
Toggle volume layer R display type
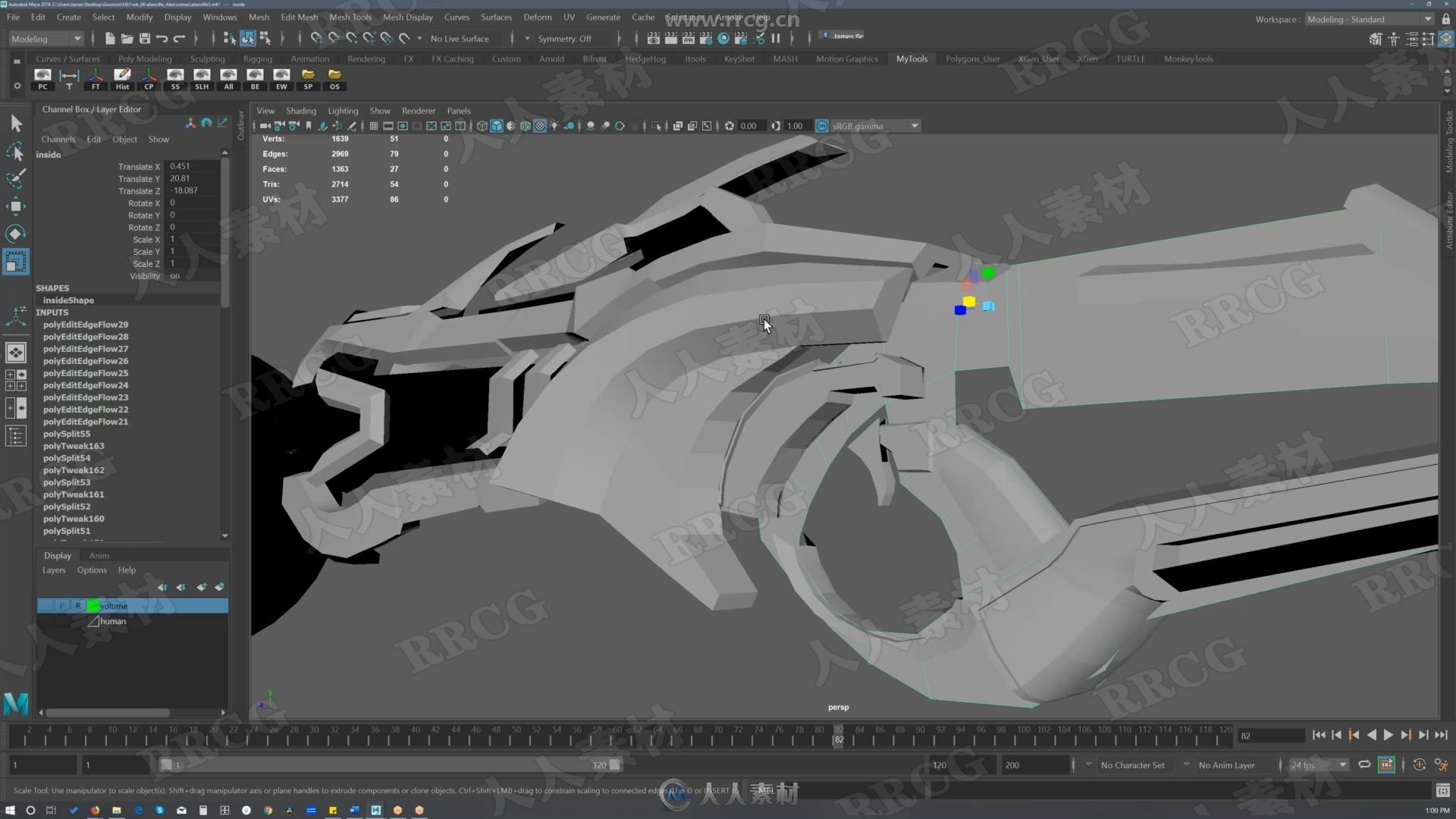click(77, 605)
